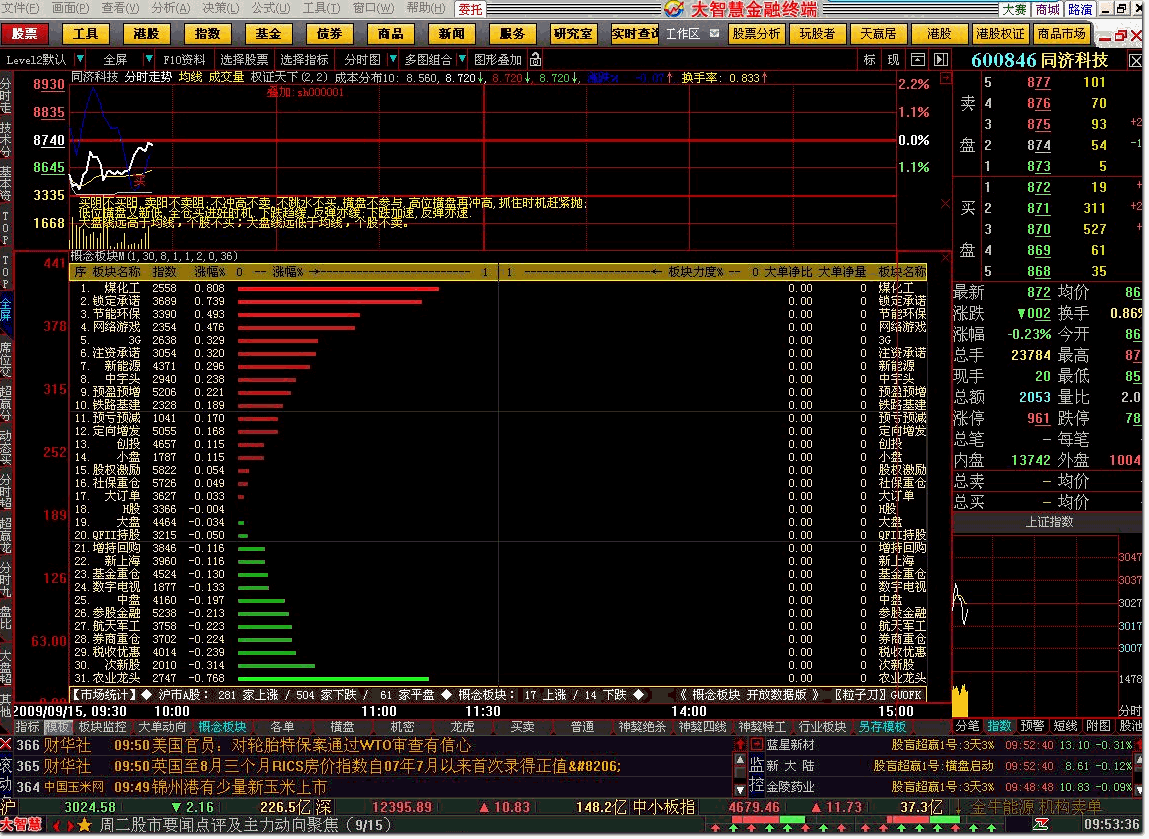The height and width of the screenshot is (839, 1149).
Task: Open the 商城 link
Action: tap(1047, 9)
